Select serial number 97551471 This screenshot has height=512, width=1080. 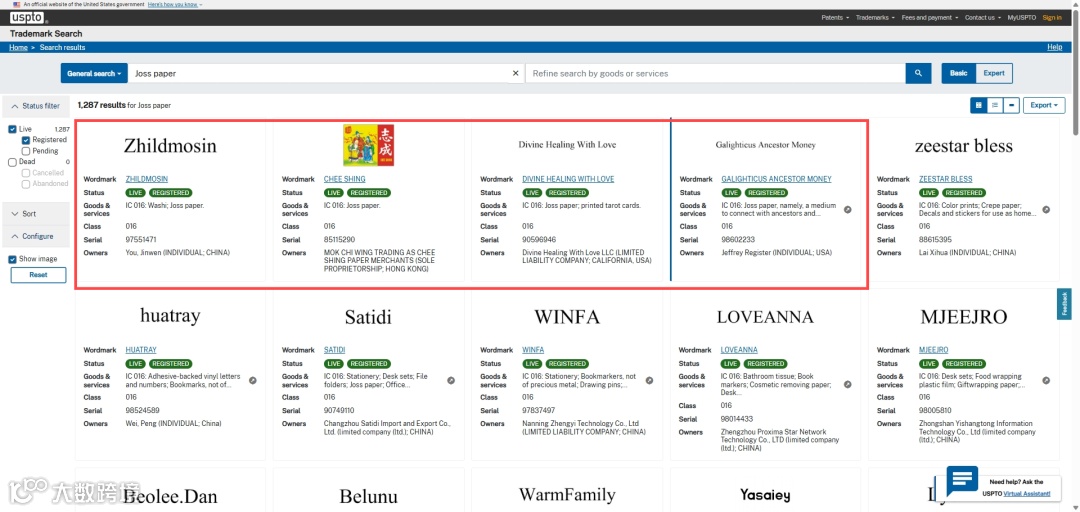coord(141,240)
